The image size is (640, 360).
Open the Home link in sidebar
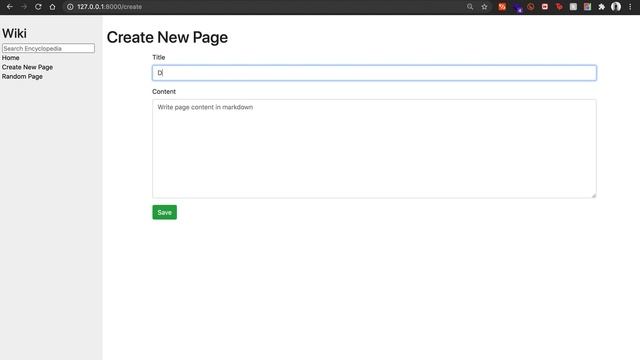(11, 58)
